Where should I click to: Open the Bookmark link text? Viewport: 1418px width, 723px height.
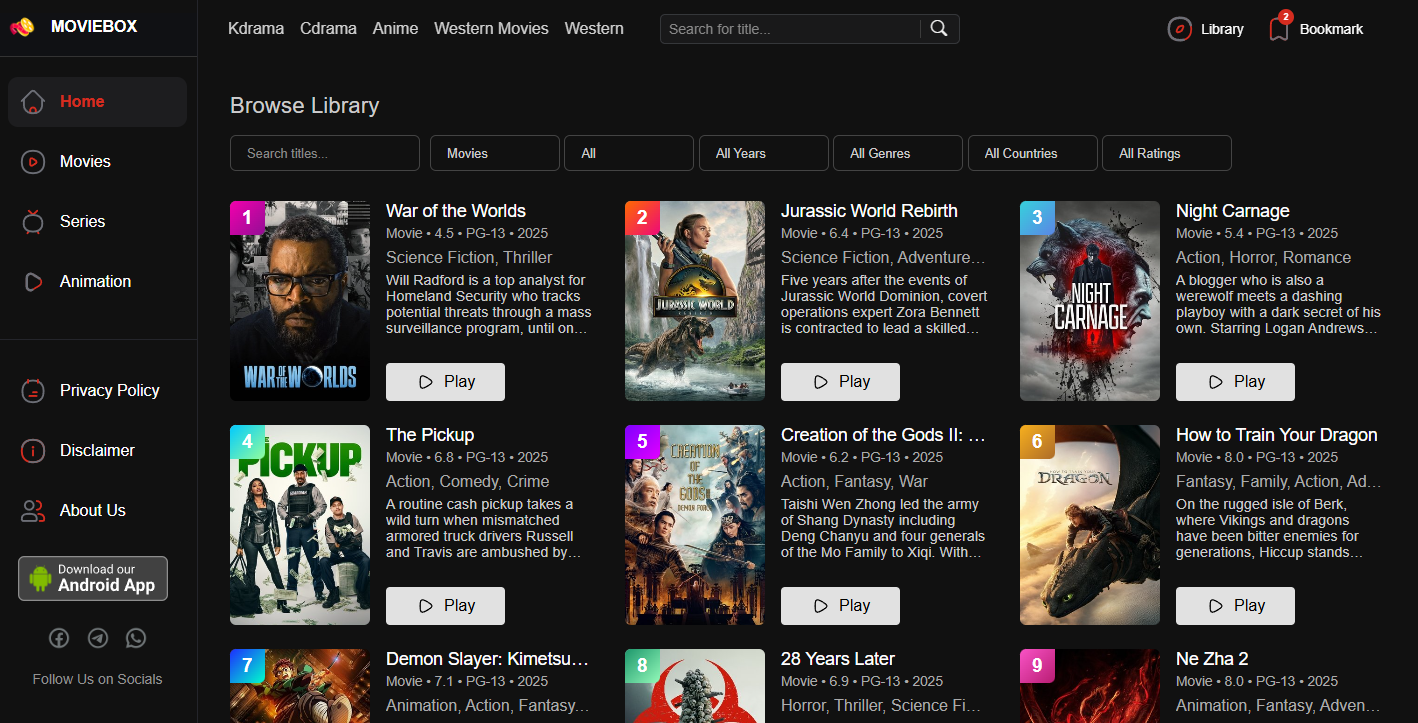click(x=1331, y=29)
